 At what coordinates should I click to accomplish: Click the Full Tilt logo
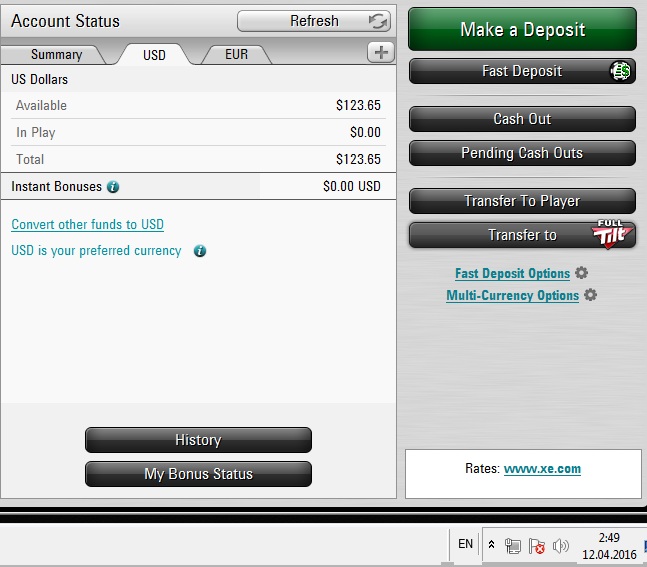[x=612, y=234]
